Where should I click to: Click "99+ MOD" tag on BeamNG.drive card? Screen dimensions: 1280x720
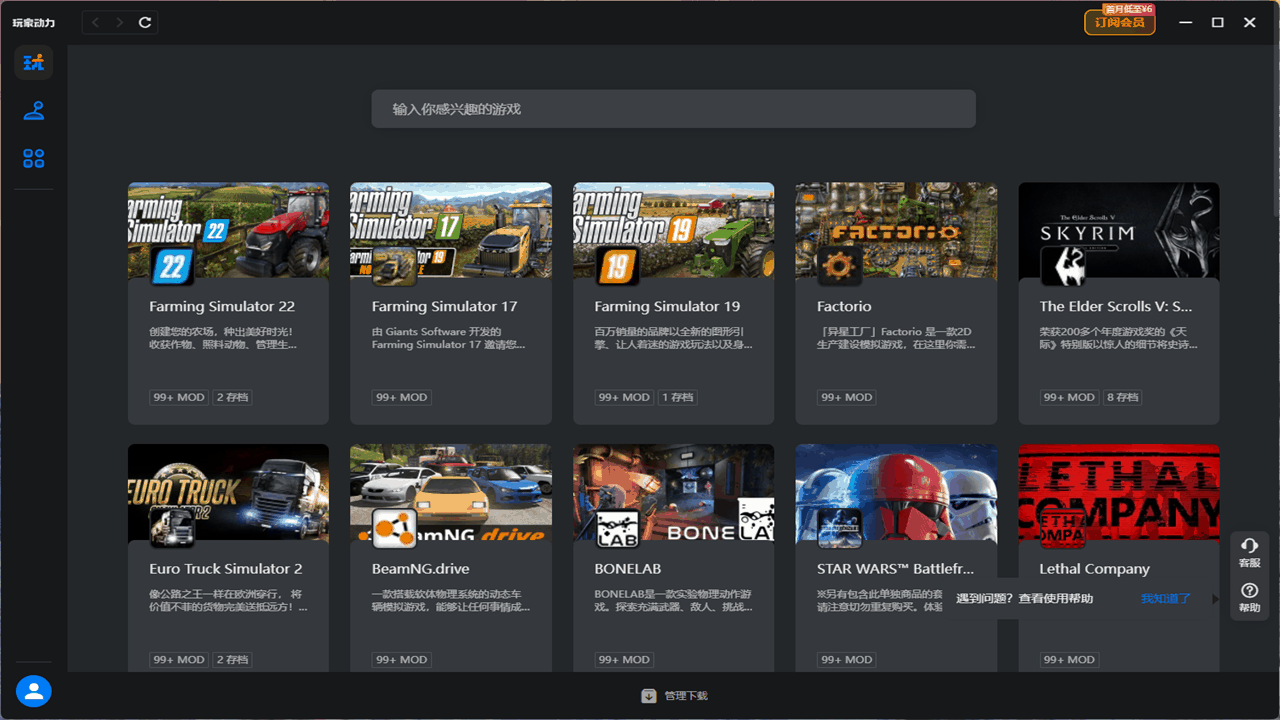pos(401,659)
